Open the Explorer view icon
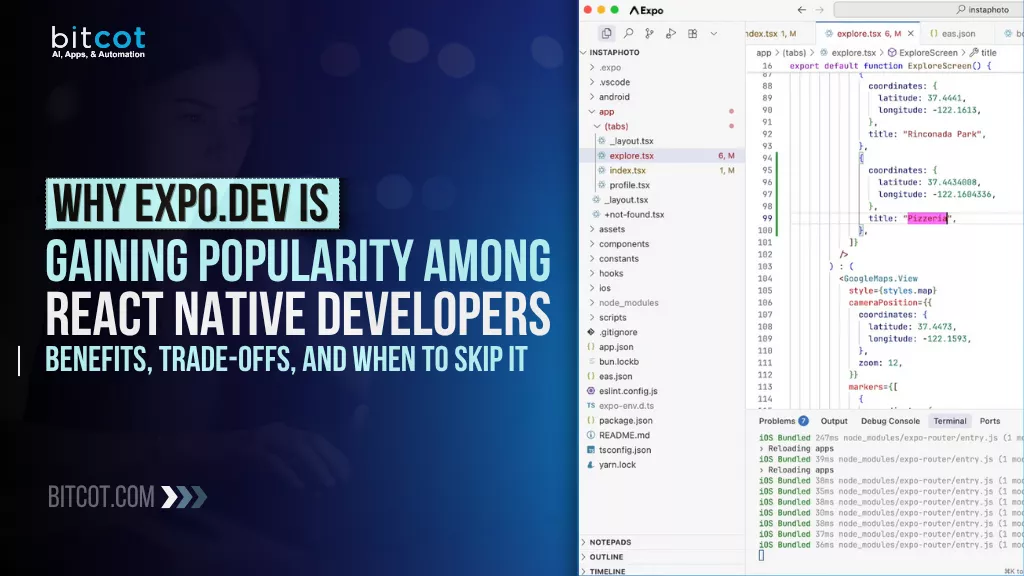Screen dimensions: 1024x576 point(606,34)
